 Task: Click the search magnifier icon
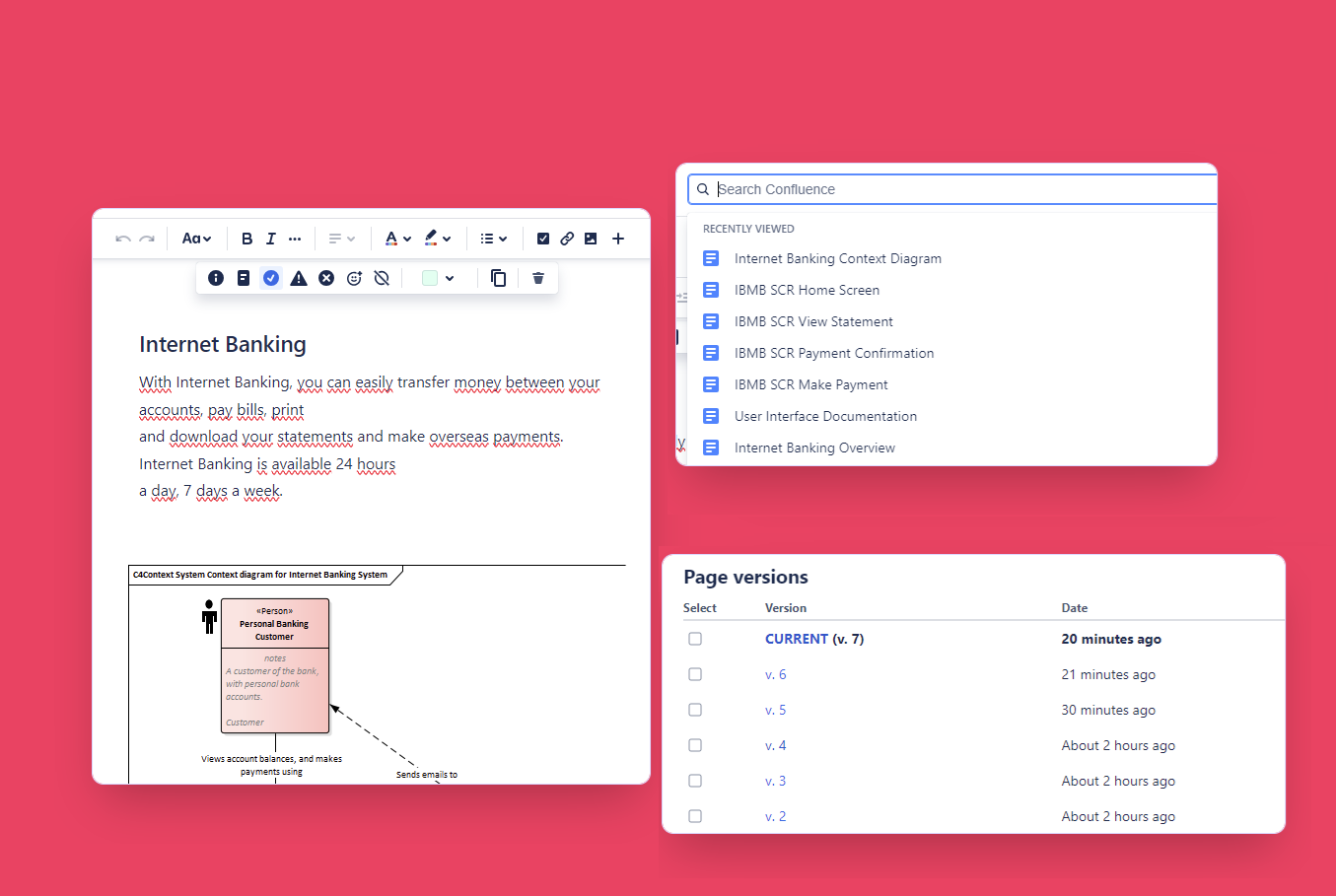pos(703,189)
